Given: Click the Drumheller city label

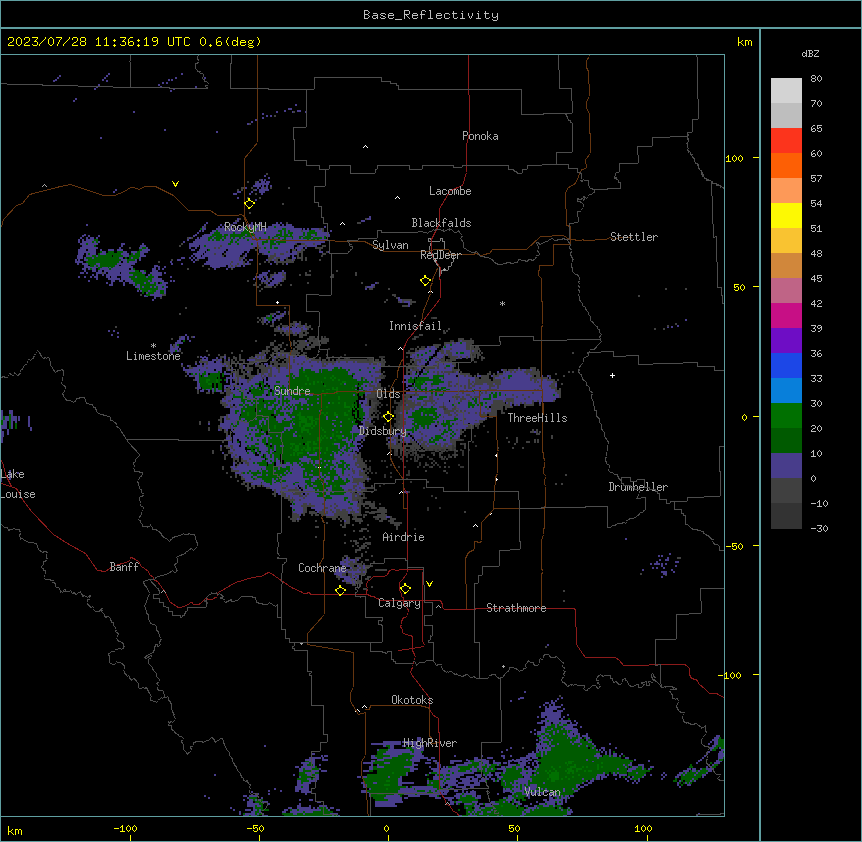Looking at the screenshot, I should pos(638,487).
